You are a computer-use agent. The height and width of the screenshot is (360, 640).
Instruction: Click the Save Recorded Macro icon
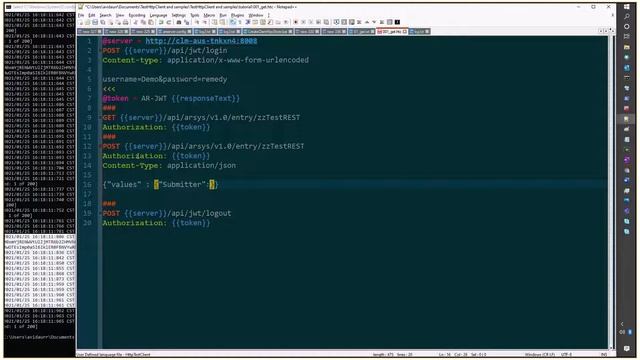coord(326,22)
